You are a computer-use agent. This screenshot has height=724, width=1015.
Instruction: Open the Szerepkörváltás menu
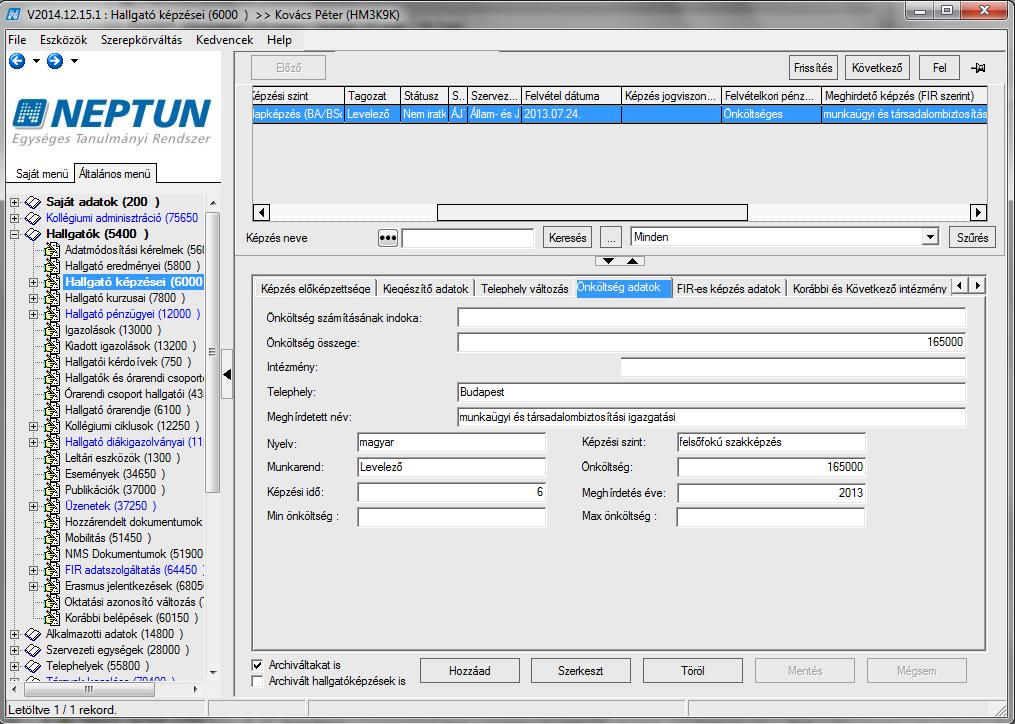(x=141, y=40)
